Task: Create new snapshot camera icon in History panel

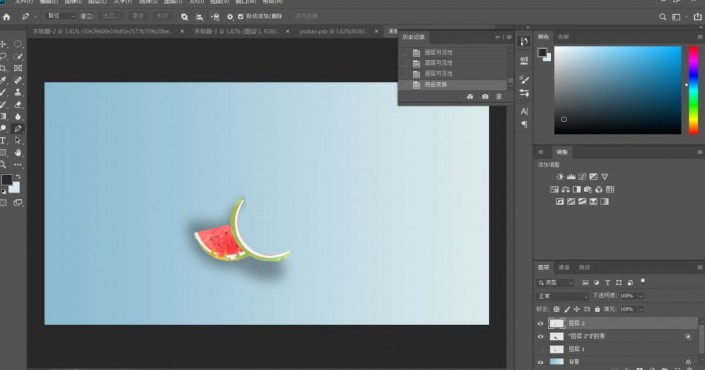Action: [485, 97]
